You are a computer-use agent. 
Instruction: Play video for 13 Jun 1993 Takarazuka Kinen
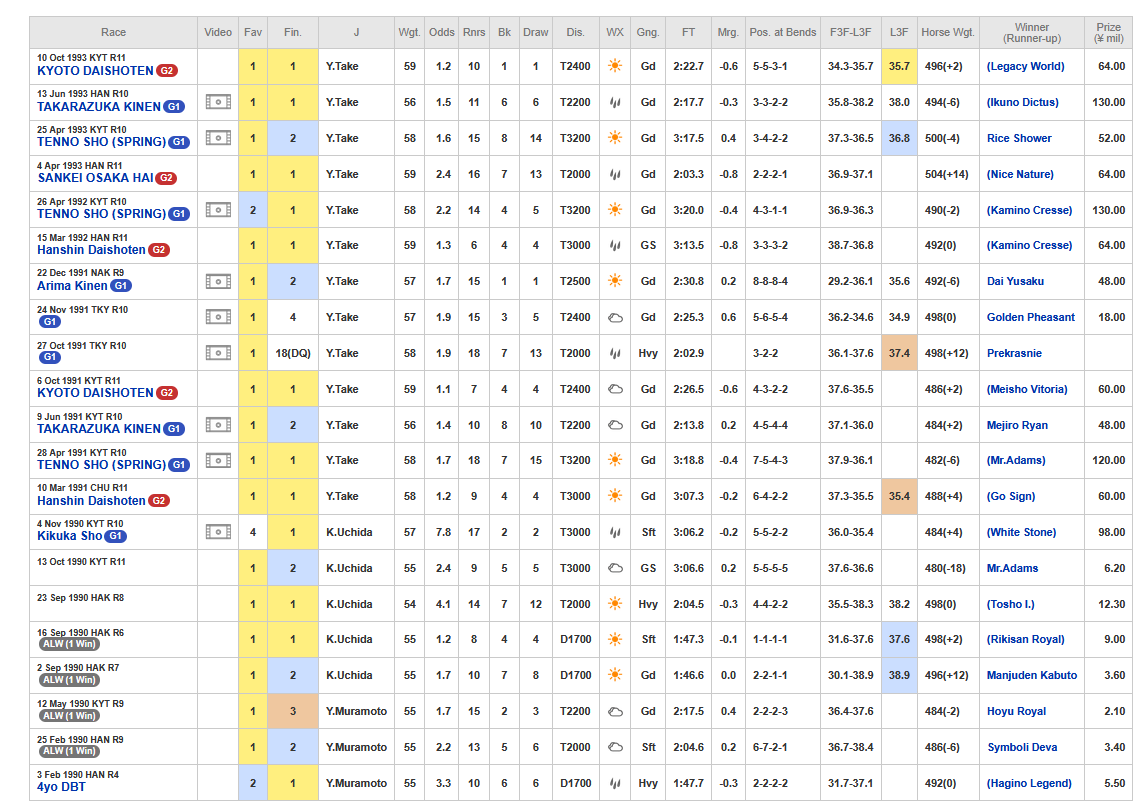click(218, 102)
